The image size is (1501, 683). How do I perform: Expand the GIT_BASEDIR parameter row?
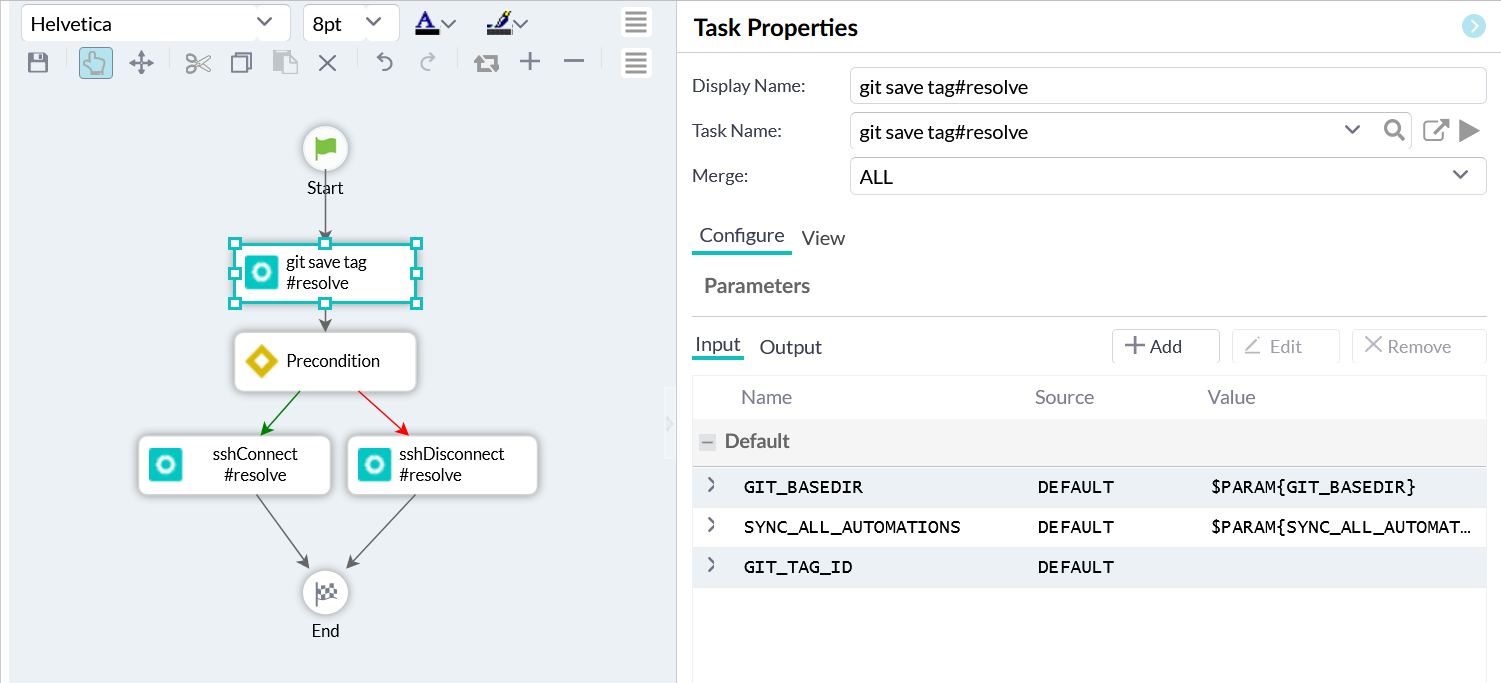tap(712, 485)
